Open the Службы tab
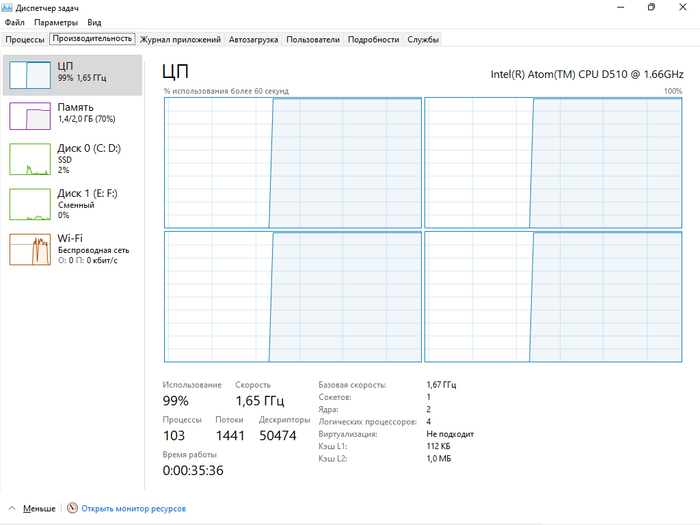This screenshot has width=700, height=525. tap(423, 40)
